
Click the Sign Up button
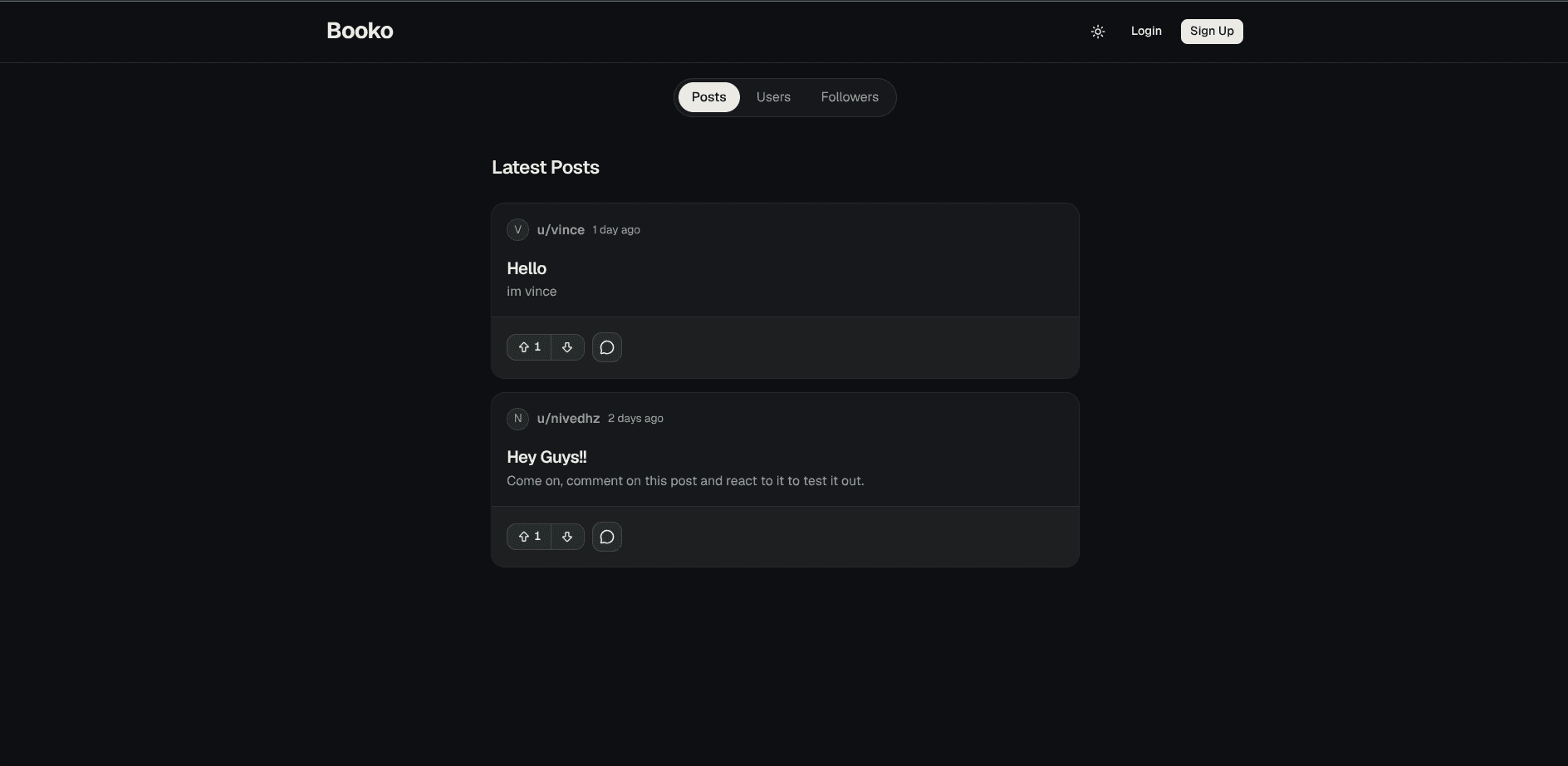1212,31
